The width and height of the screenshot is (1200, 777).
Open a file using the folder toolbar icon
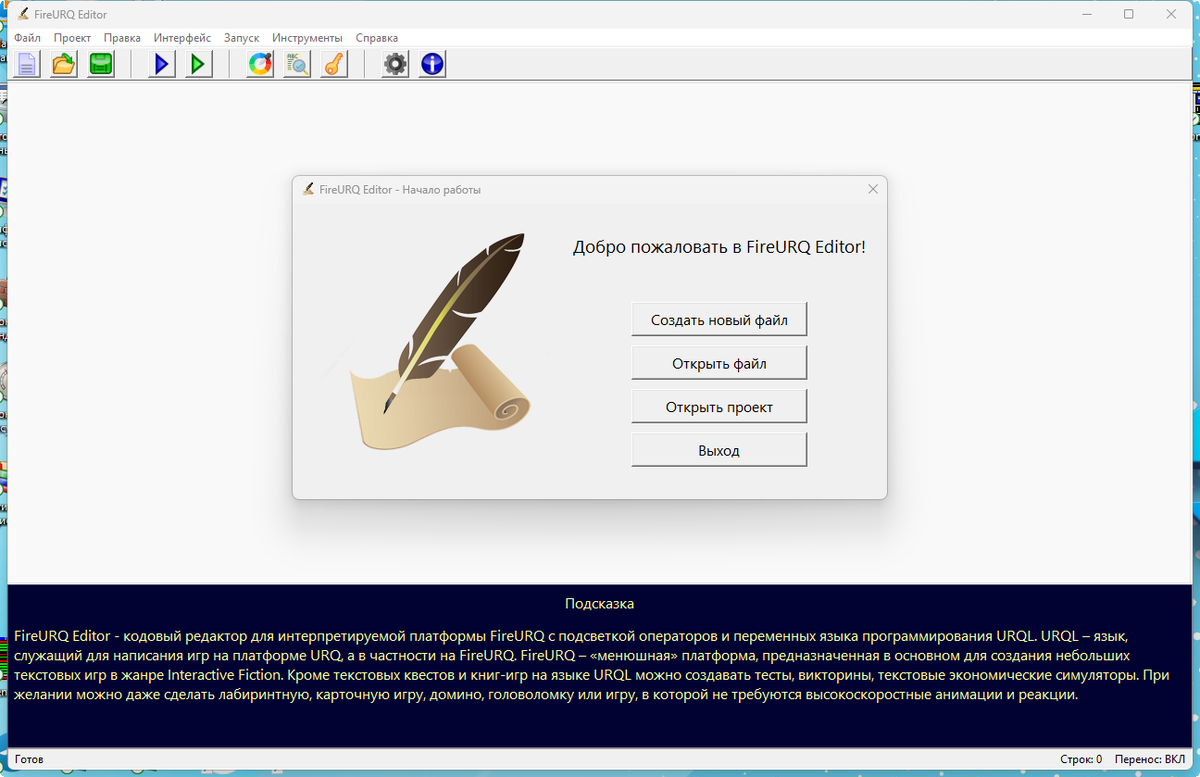tap(62, 63)
